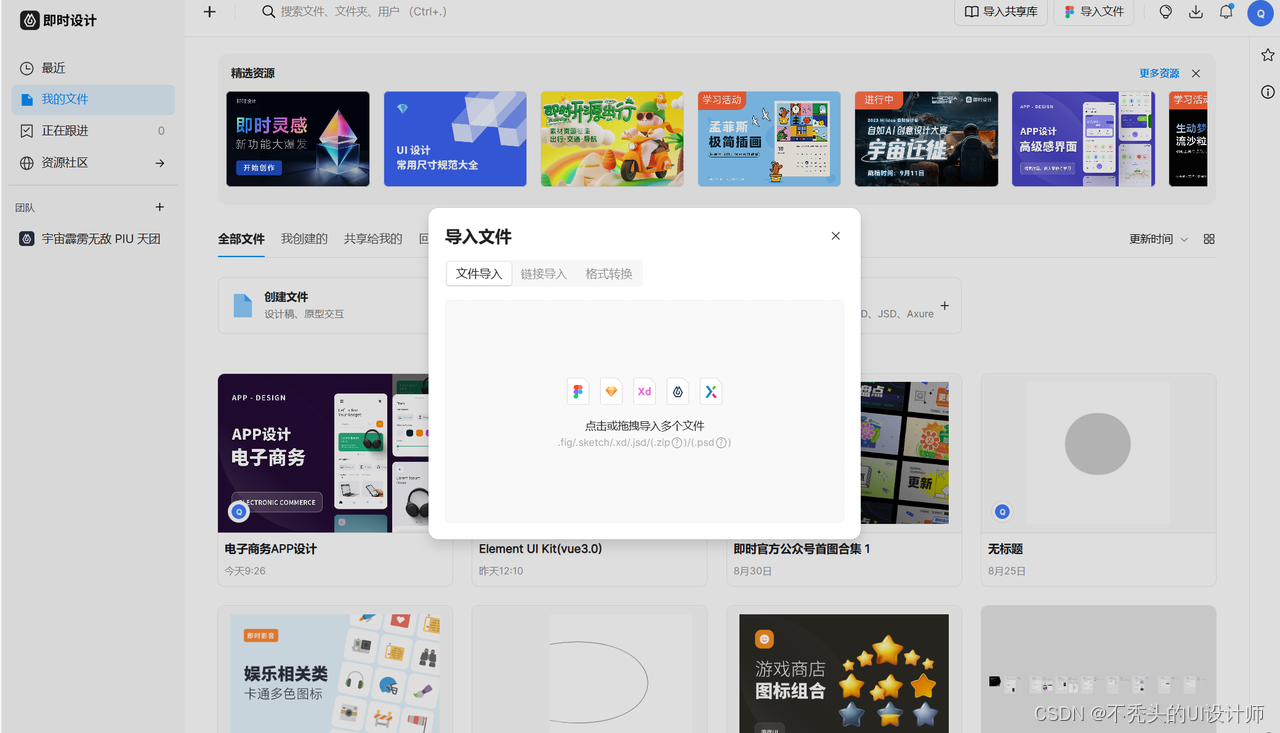The height and width of the screenshot is (733, 1280).
Task: Click the Q avatar badge on 无标题 card
Action: [1002, 512]
